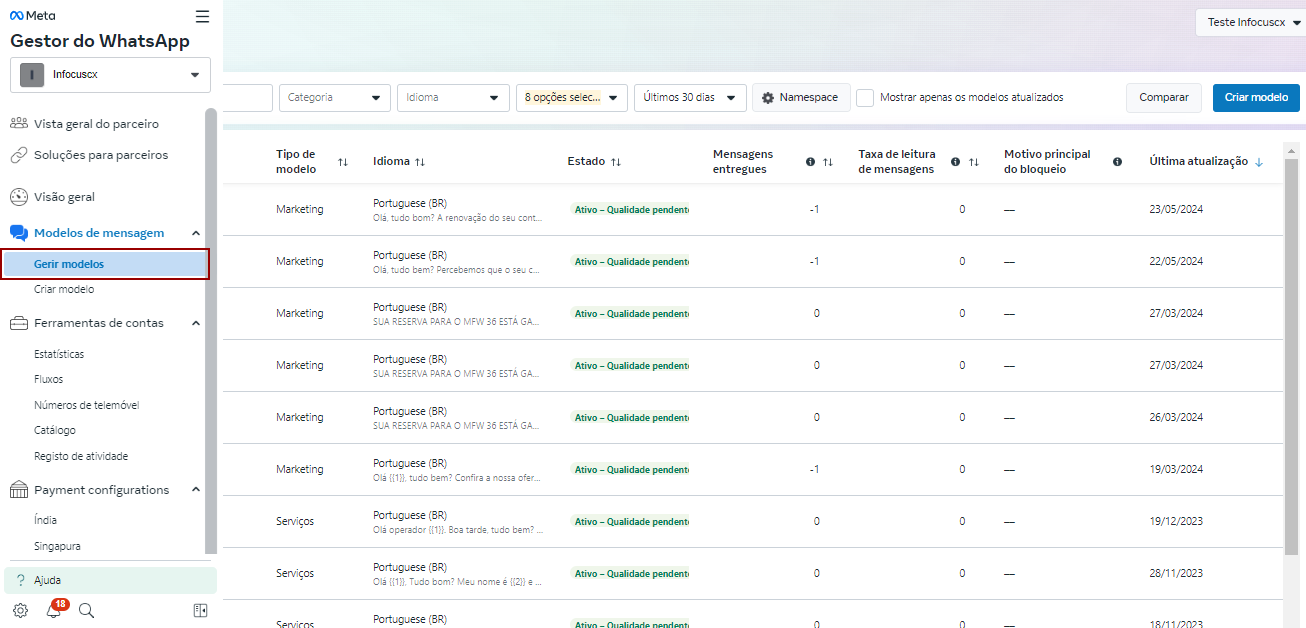Open the search magnifier icon in sidebar footer
The image size is (1306, 628).
(x=86, y=610)
